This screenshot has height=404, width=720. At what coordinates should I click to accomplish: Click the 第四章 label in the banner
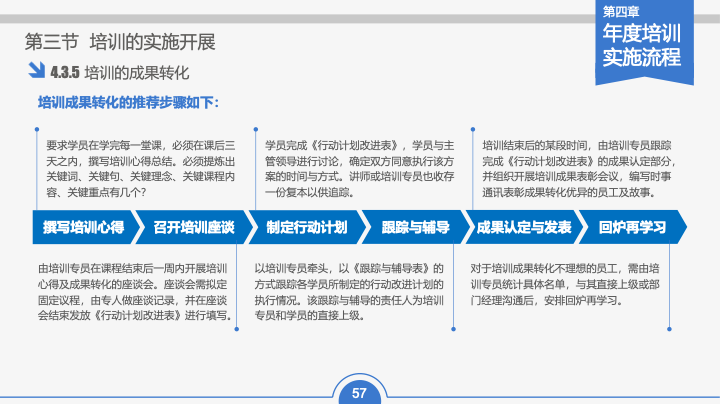621,11
